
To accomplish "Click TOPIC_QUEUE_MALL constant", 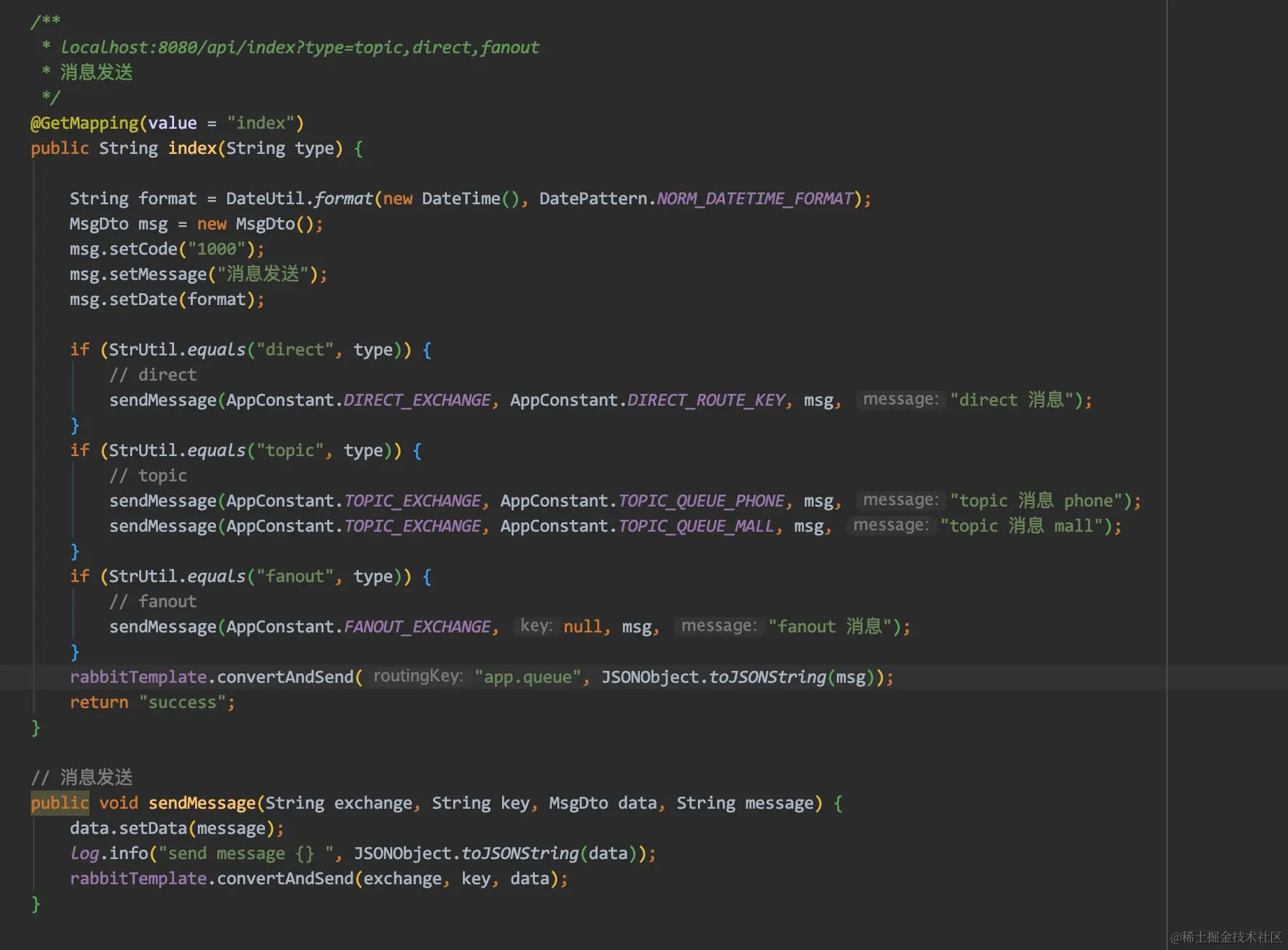I will (696, 526).
